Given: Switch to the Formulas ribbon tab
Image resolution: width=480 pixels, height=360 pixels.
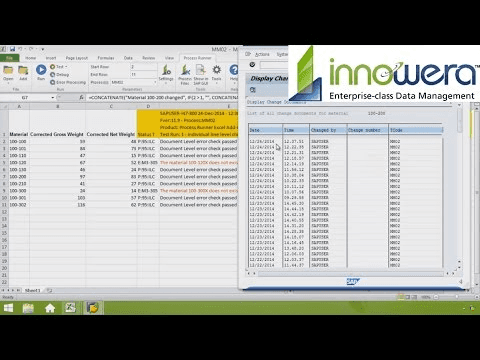Looking at the screenshot, I should (x=106, y=58).
